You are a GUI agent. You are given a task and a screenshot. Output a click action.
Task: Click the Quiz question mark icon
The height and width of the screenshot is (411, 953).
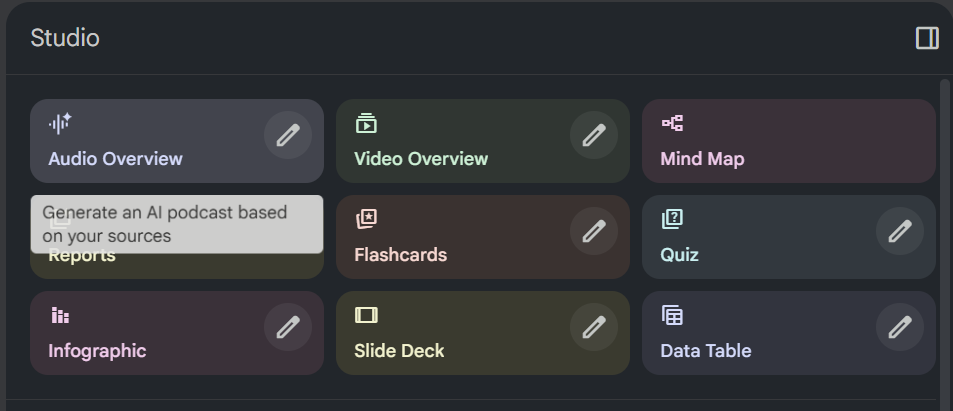[672, 219]
